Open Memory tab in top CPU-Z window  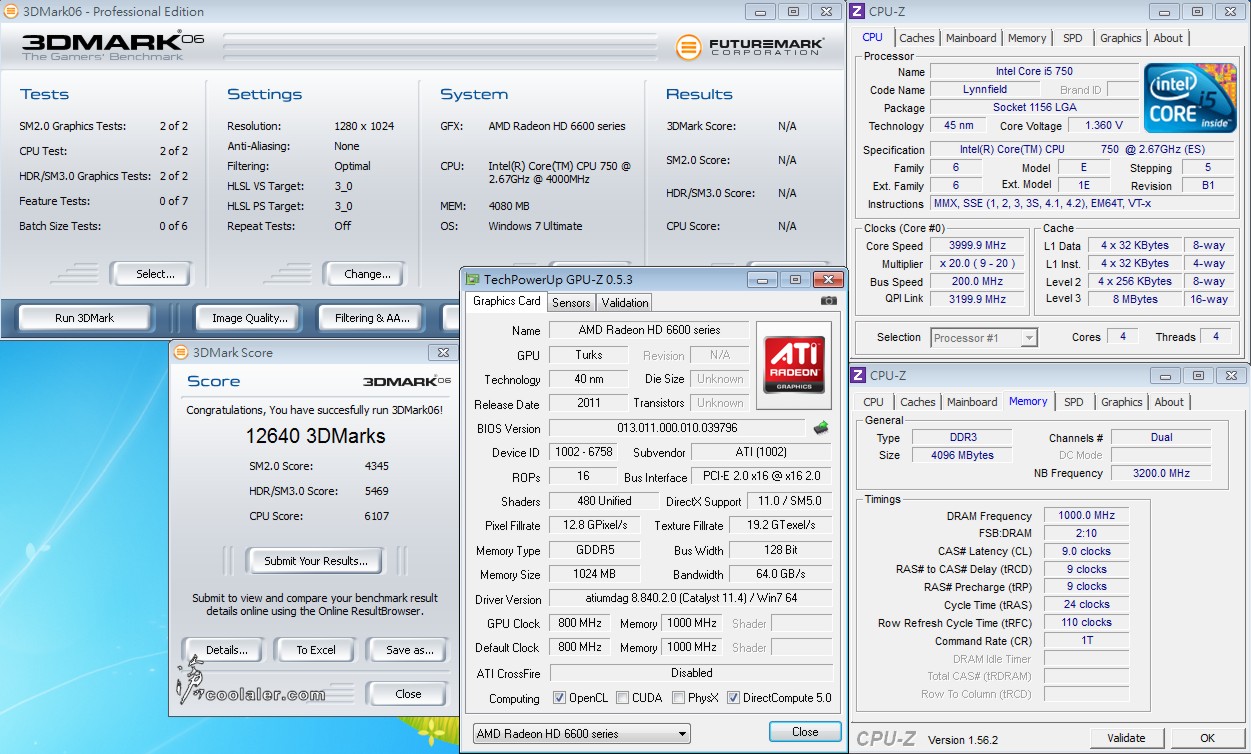(1027, 38)
